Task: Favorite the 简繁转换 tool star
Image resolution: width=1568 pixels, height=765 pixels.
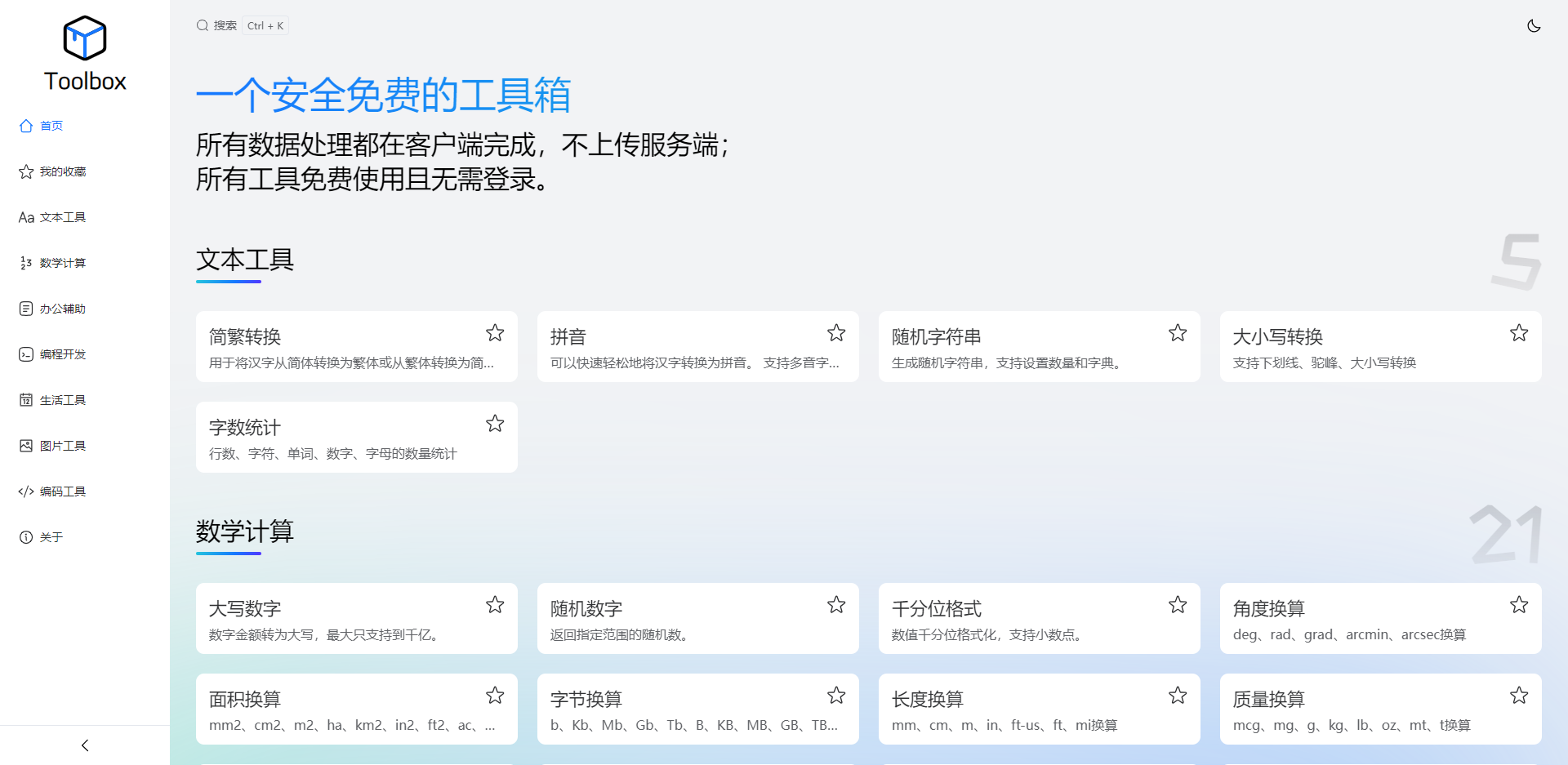Action: (495, 333)
